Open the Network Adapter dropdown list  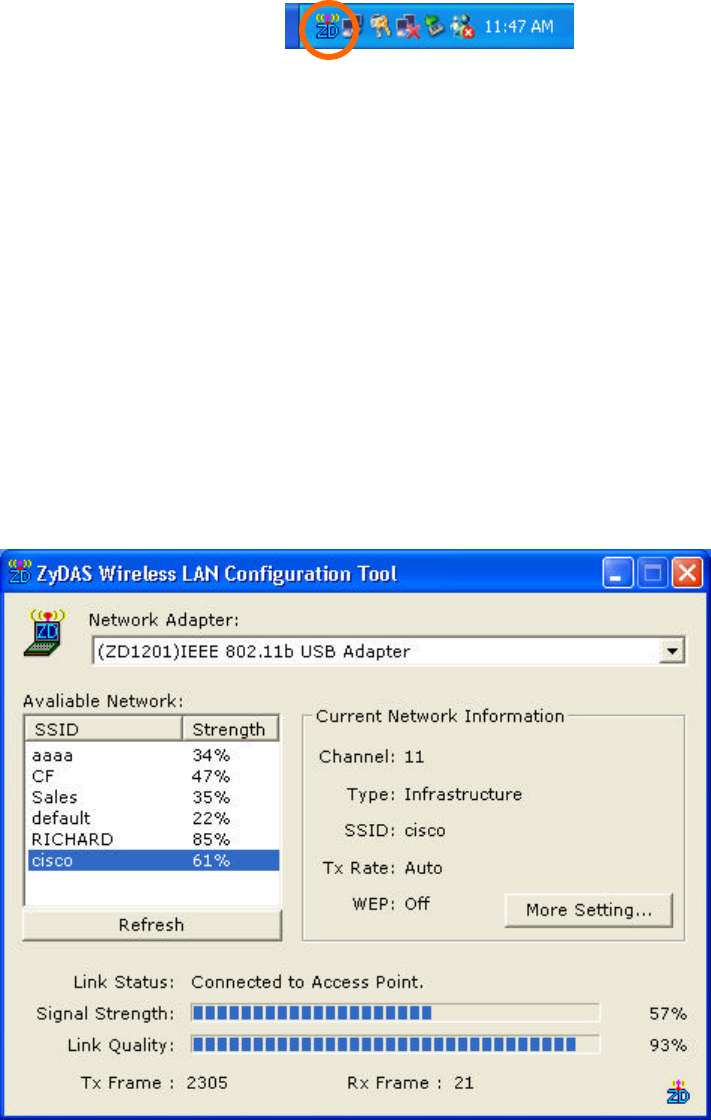click(672, 651)
